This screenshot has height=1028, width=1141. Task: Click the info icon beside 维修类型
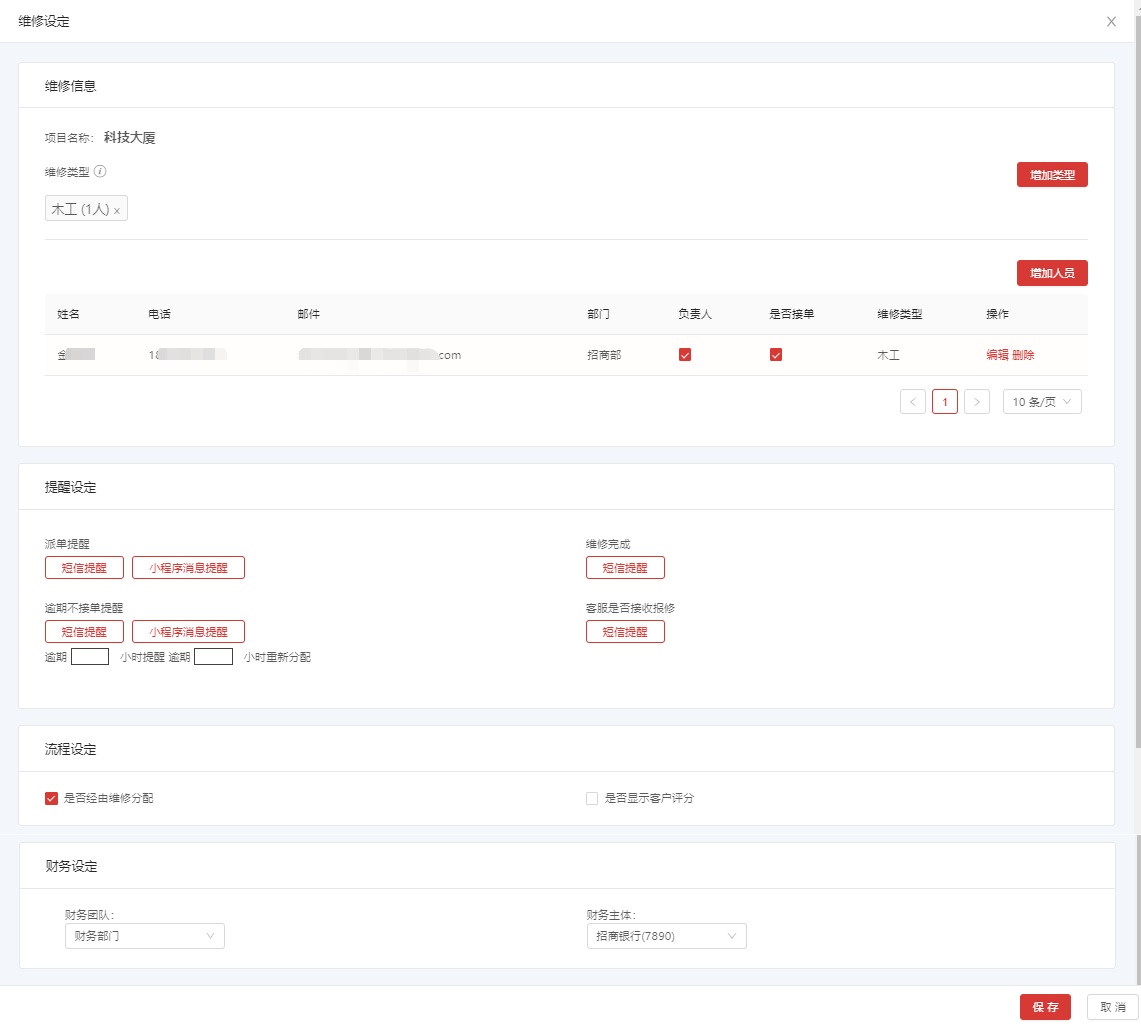(100, 171)
